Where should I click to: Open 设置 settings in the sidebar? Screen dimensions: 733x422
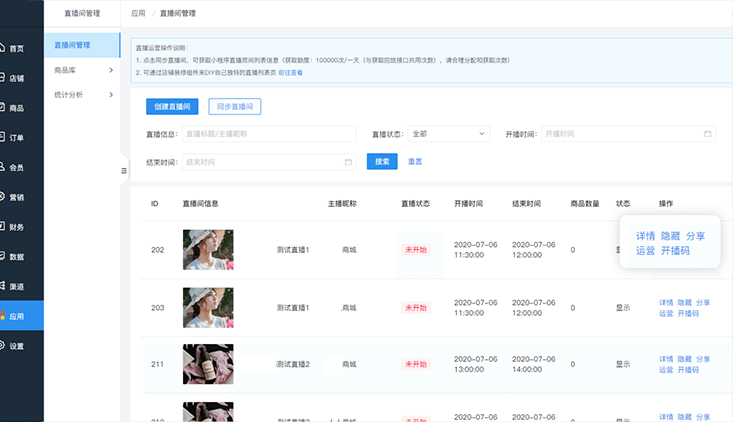(x=15, y=346)
